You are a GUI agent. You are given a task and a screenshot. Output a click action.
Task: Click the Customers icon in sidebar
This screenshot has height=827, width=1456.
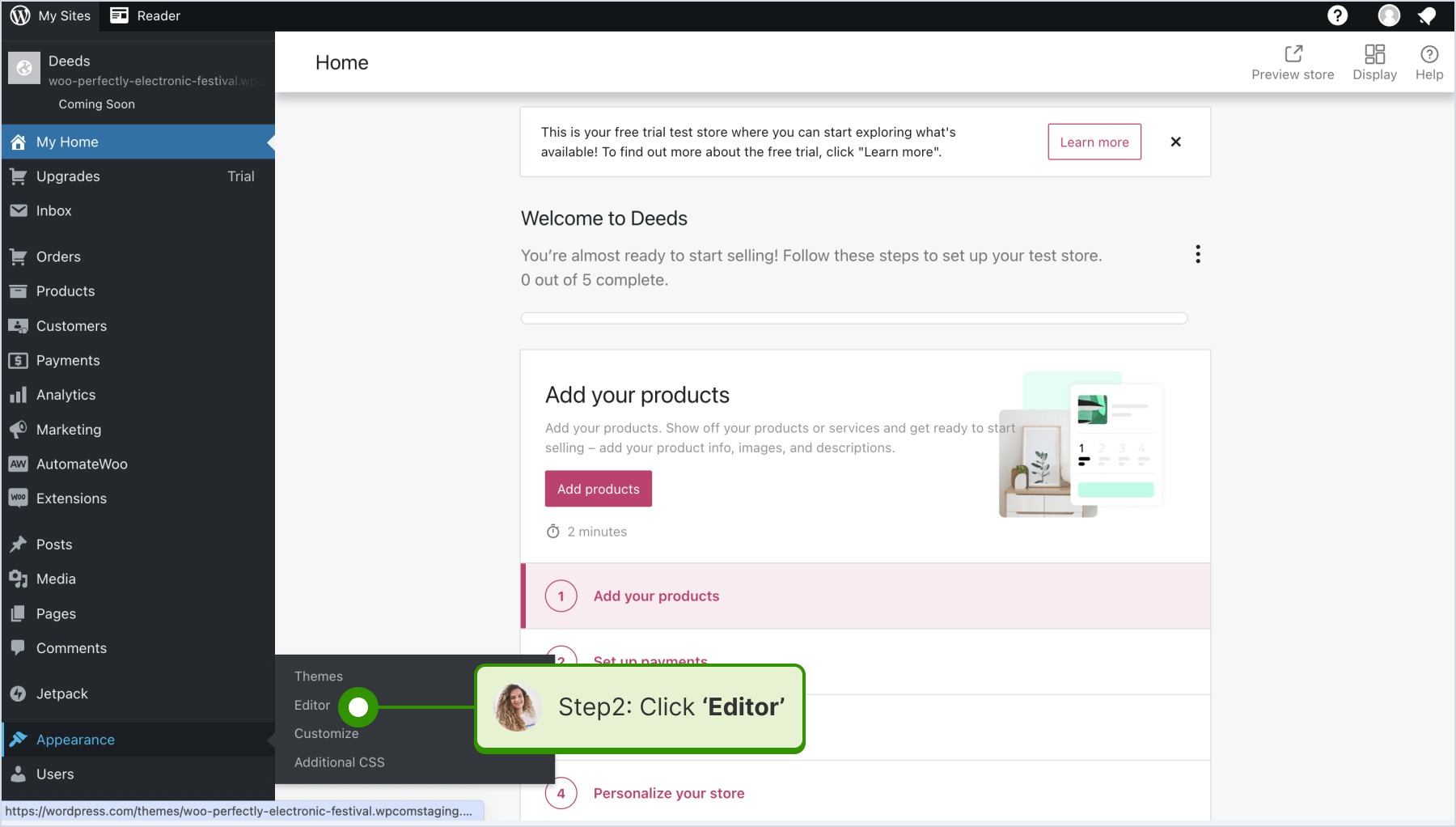tap(19, 326)
